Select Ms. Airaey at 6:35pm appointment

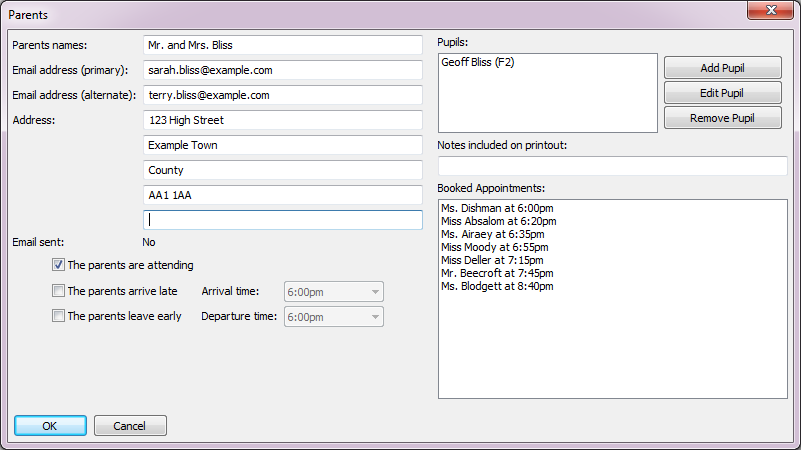492,234
